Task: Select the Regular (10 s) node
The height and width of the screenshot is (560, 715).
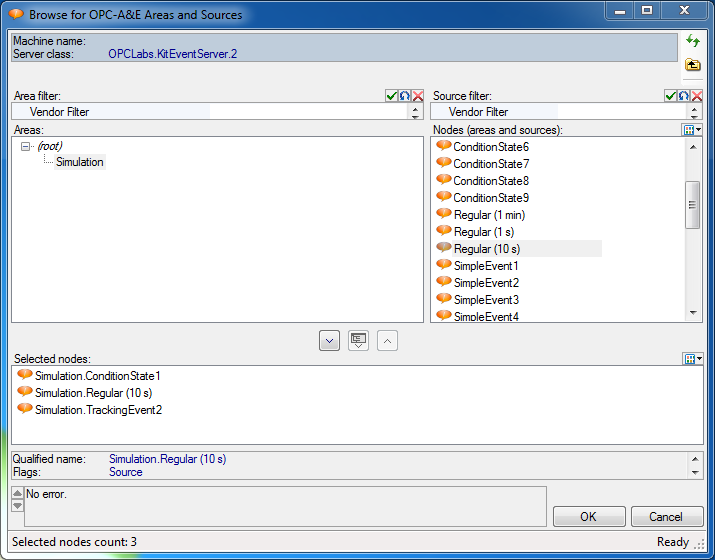Action: [487, 249]
